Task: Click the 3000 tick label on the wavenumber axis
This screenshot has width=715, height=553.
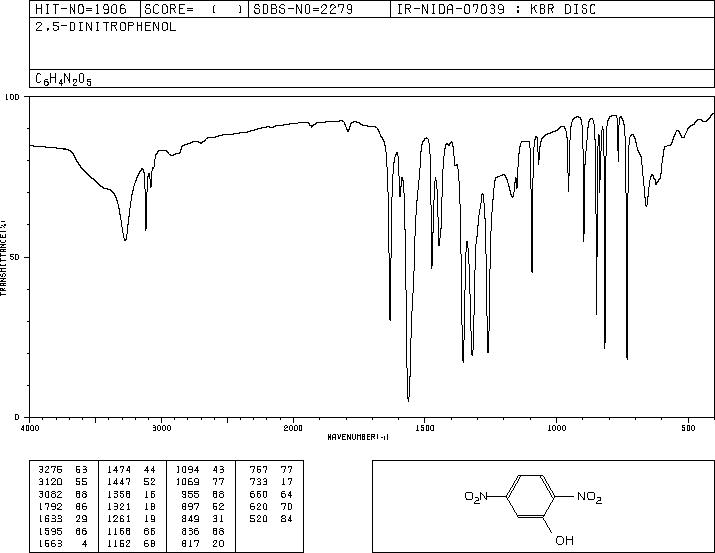Action: 161,428
